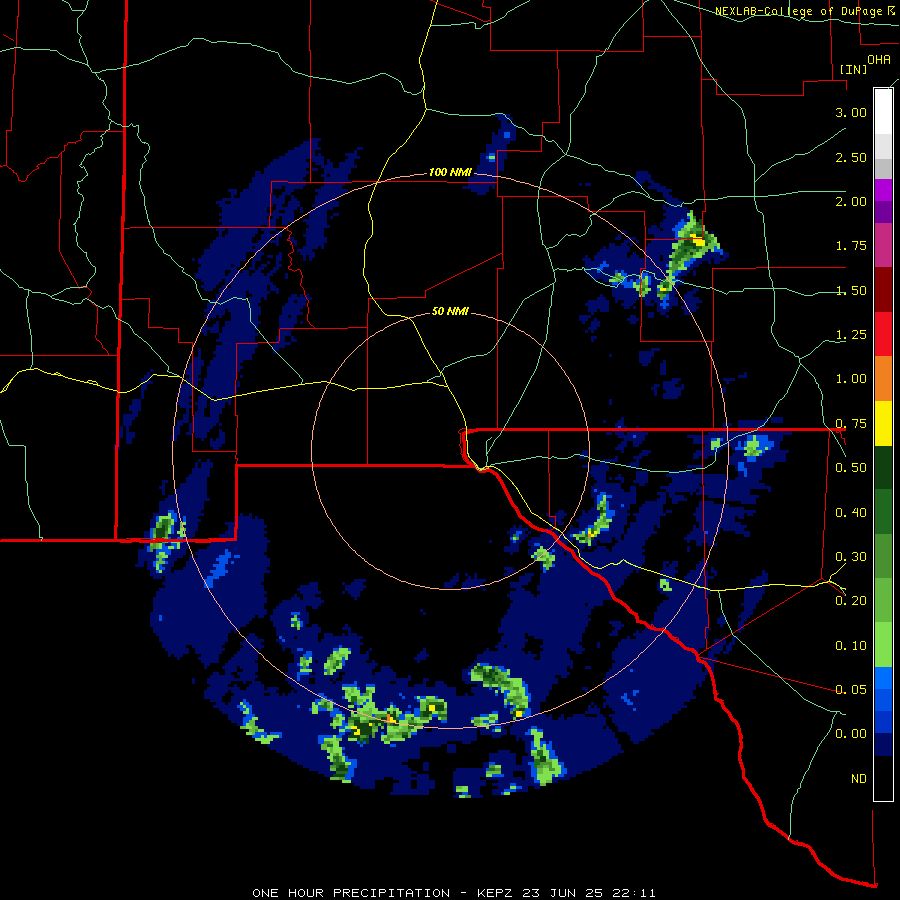
Task: Select the 0.75 legend value
Action: coord(851,424)
